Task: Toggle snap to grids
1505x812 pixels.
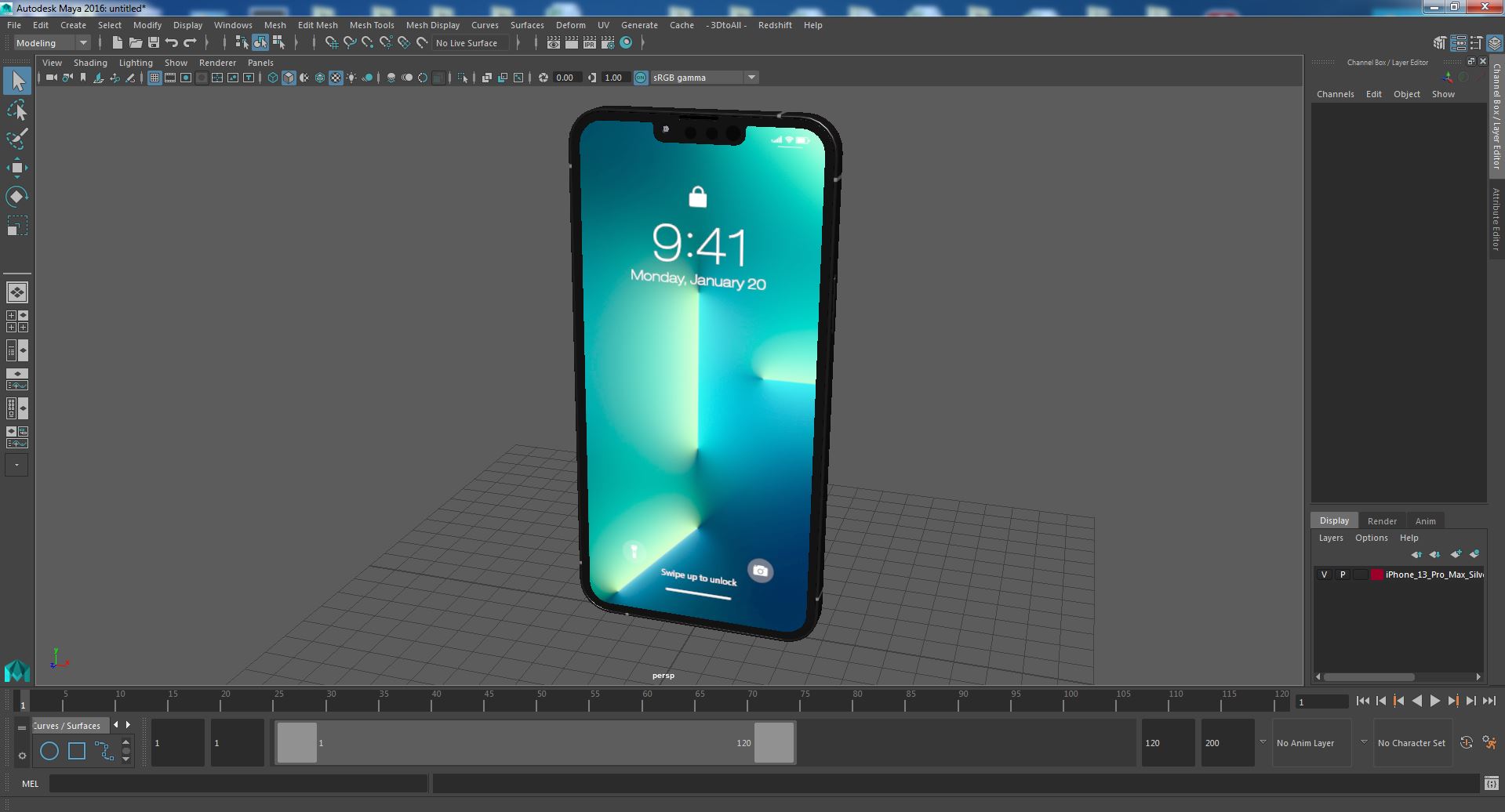Action: pos(332,43)
